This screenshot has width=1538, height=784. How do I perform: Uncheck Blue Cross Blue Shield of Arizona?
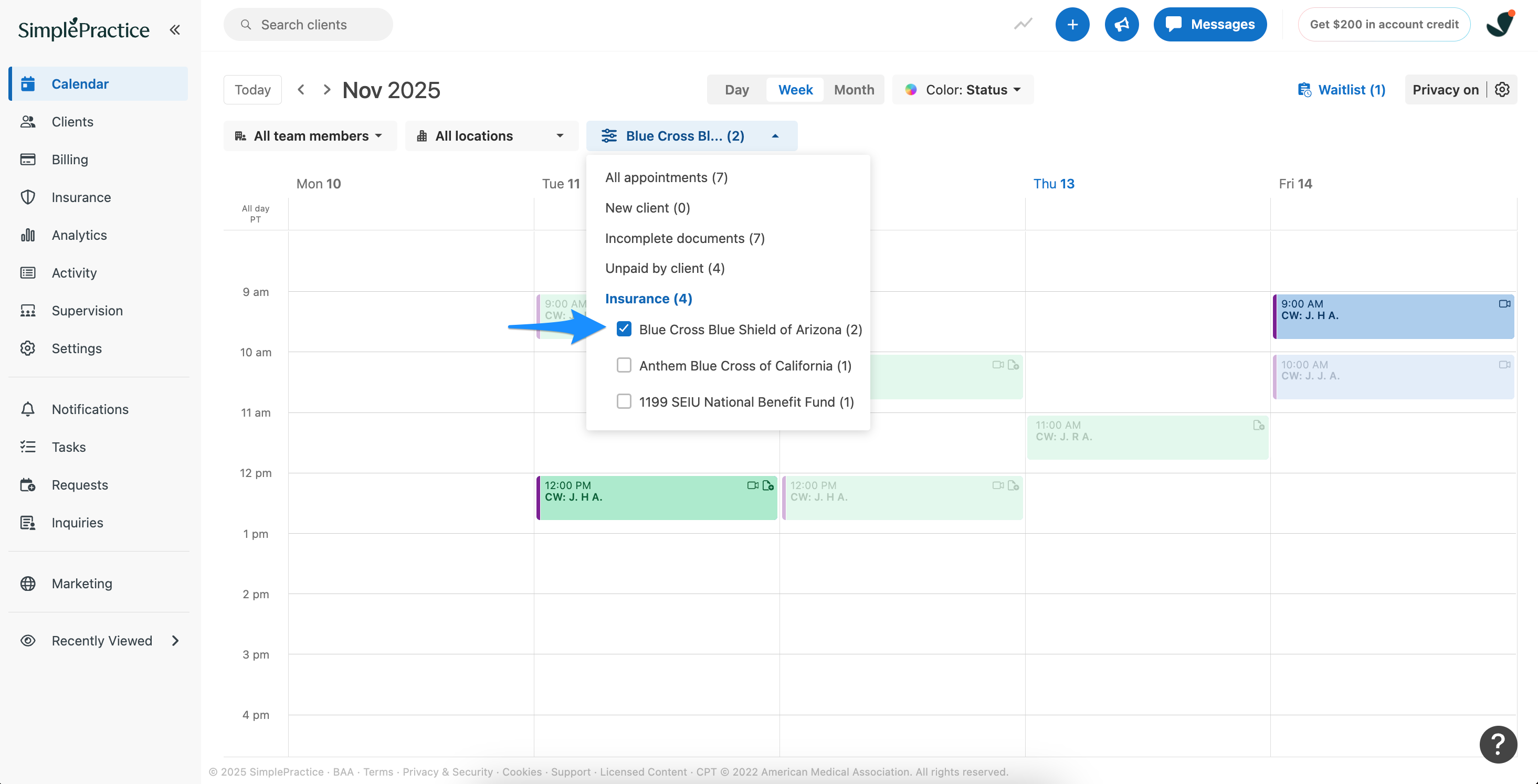click(x=624, y=329)
